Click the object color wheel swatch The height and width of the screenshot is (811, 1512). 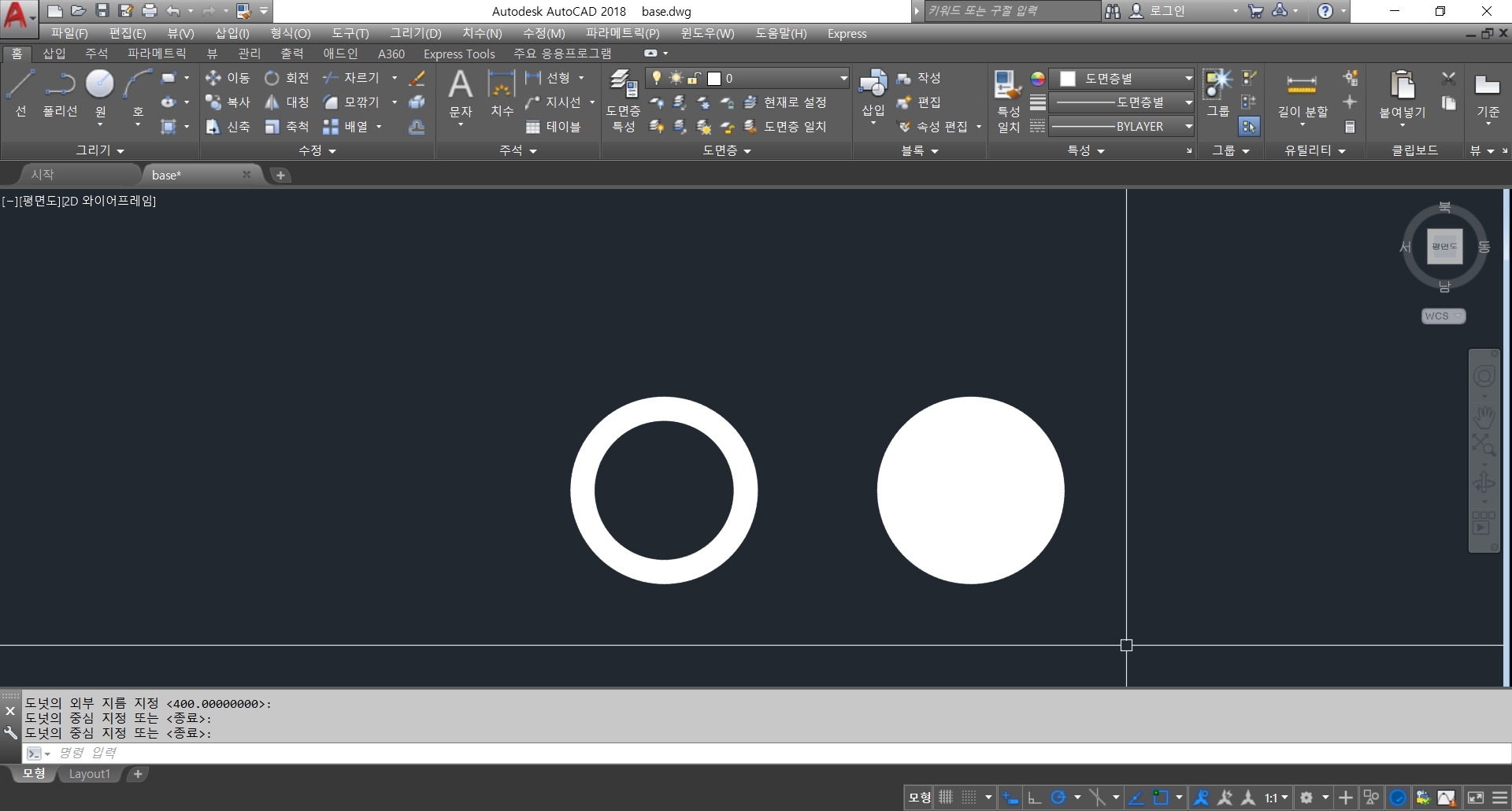1038,78
